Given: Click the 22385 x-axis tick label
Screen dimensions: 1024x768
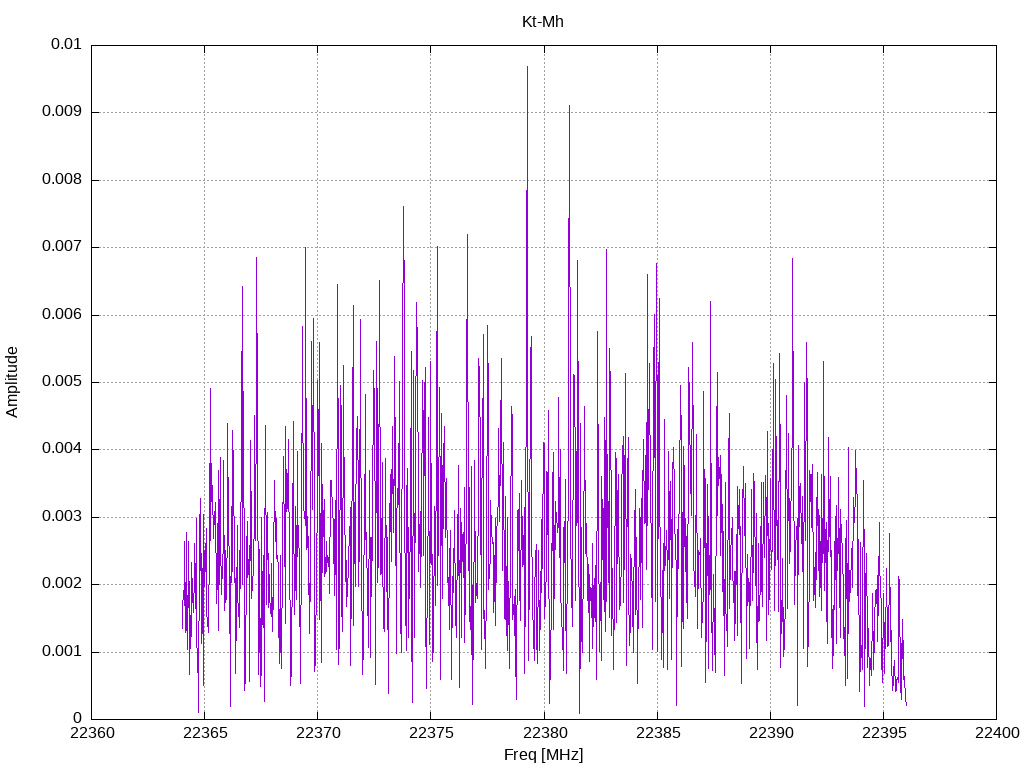Looking at the screenshot, I should [x=658, y=733].
